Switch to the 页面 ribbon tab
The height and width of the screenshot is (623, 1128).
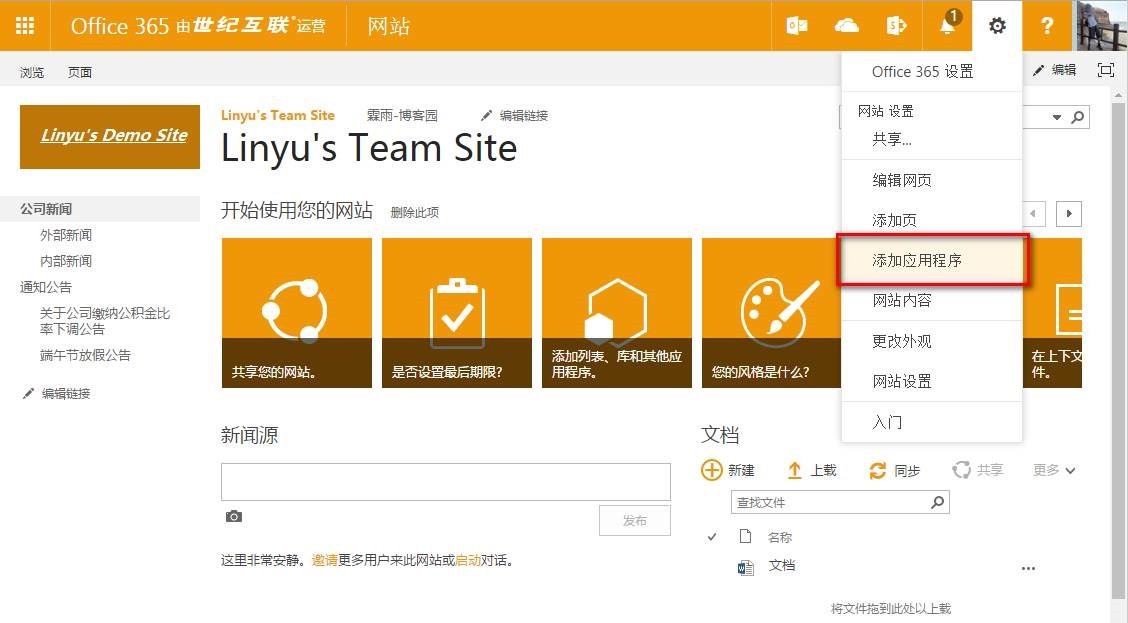click(x=80, y=72)
